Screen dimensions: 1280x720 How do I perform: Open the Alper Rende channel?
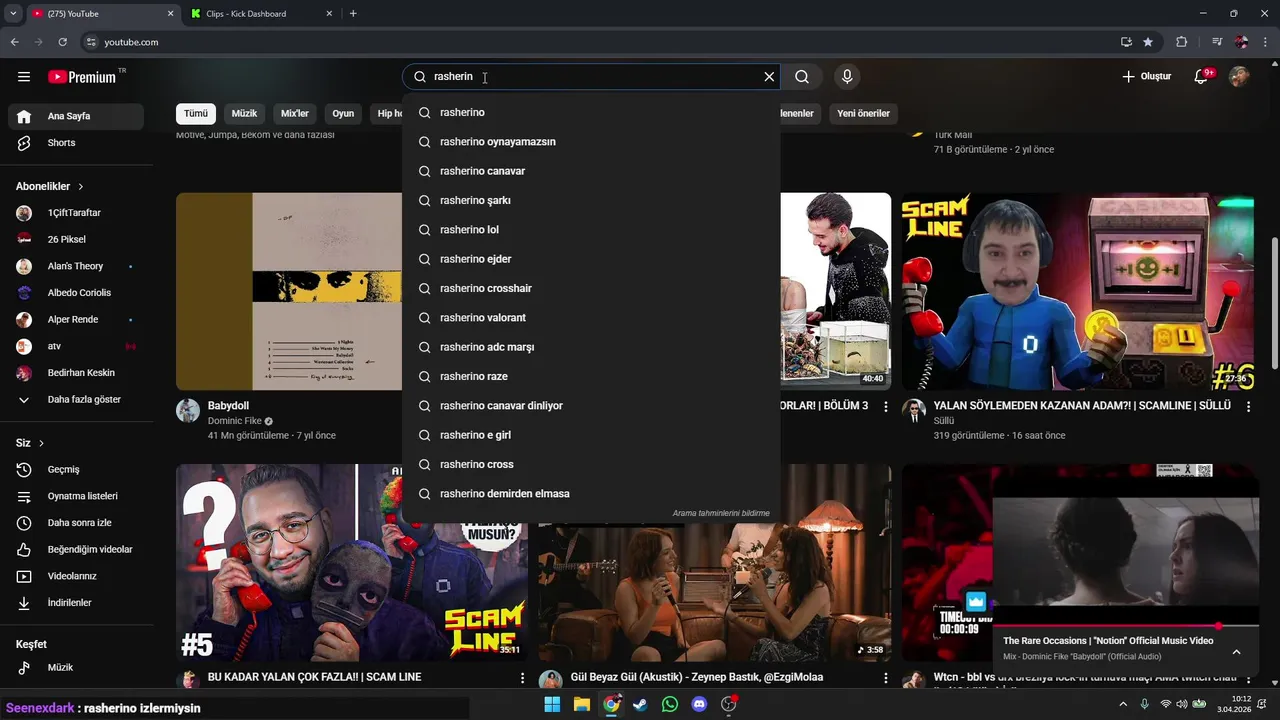tap(76, 320)
